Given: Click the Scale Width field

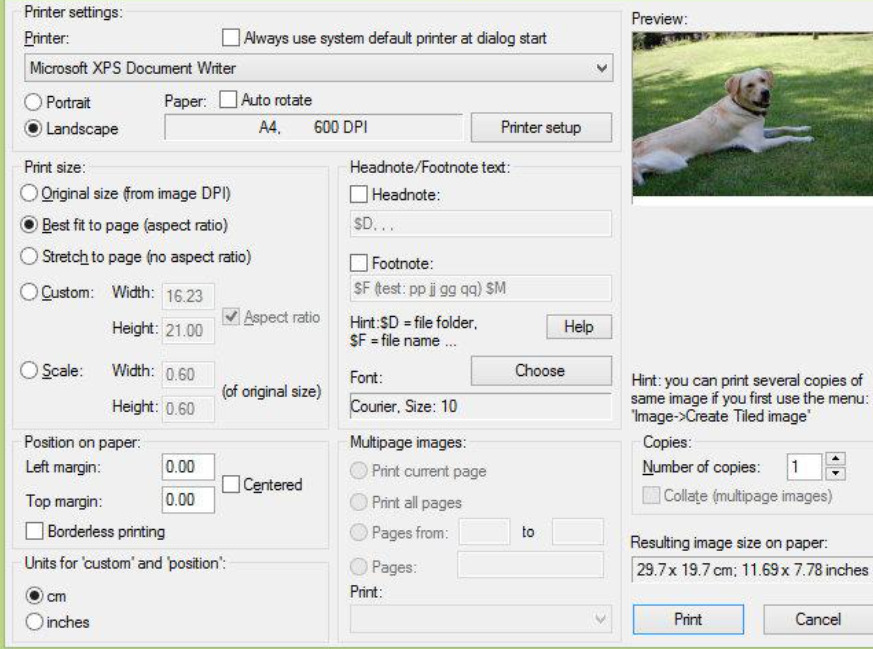Looking at the screenshot, I should (x=188, y=374).
